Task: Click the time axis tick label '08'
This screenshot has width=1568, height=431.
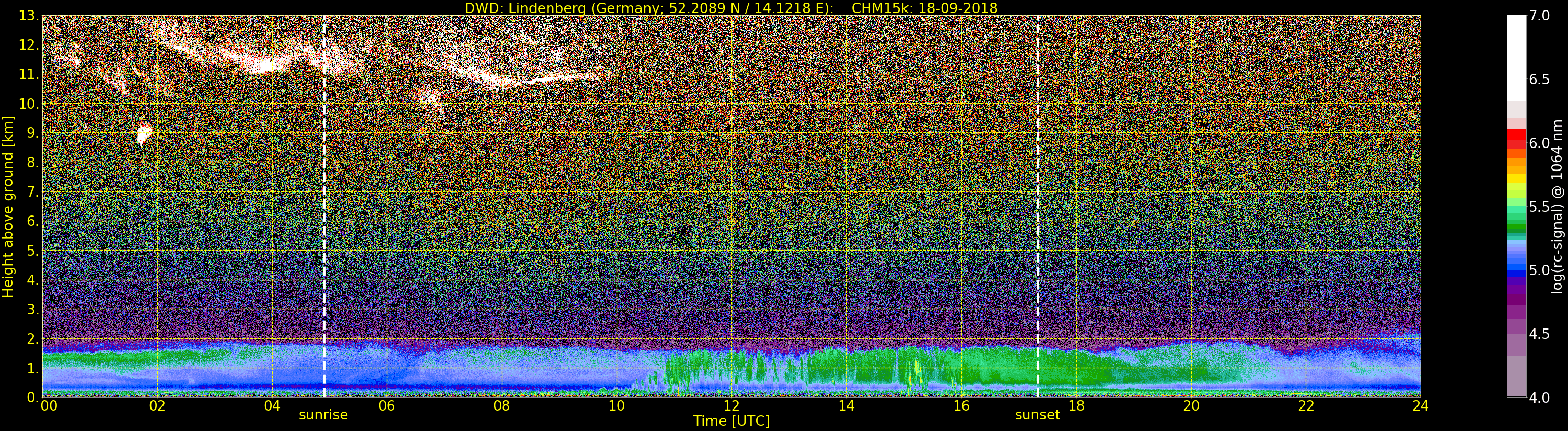Action: (502, 406)
